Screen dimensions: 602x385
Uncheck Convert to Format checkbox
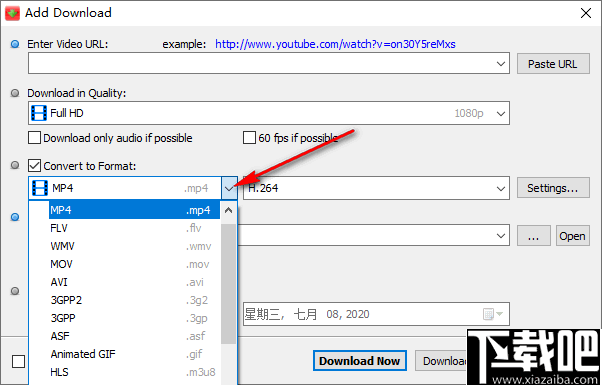[35, 166]
